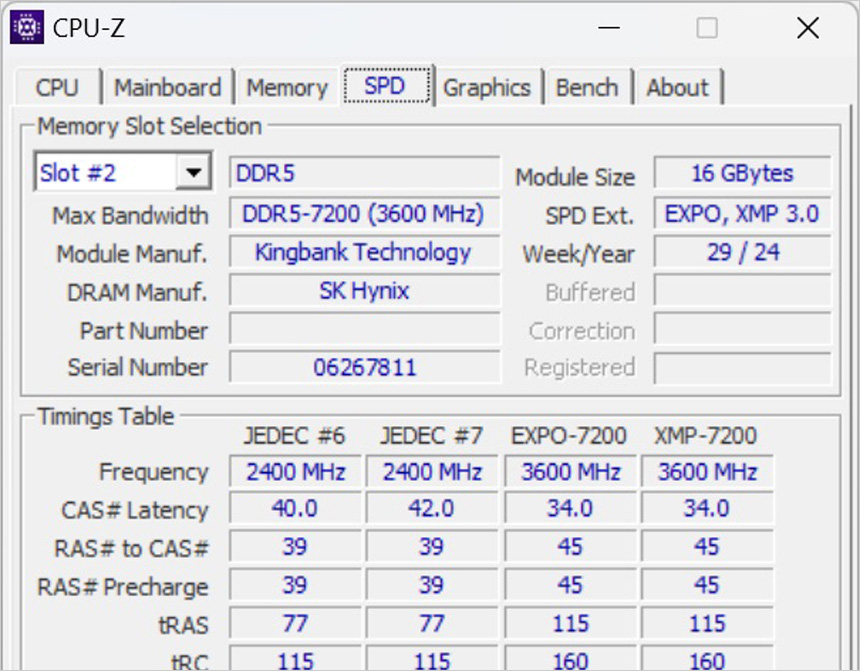Screen dimensions: 860x671
Task: Select the serial number 06267811
Action: click(365, 367)
